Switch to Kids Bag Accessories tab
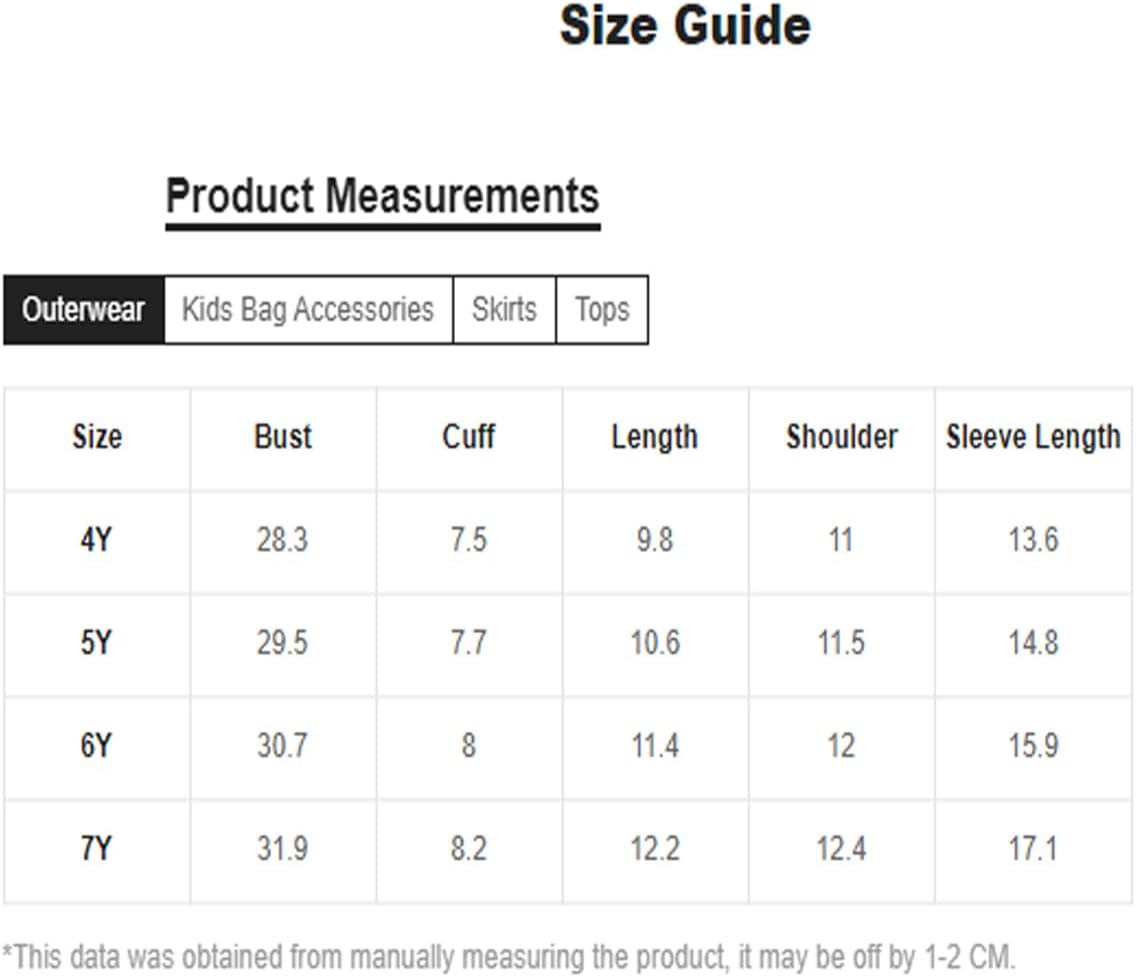This screenshot has height=977, width=1136. tap(309, 310)
